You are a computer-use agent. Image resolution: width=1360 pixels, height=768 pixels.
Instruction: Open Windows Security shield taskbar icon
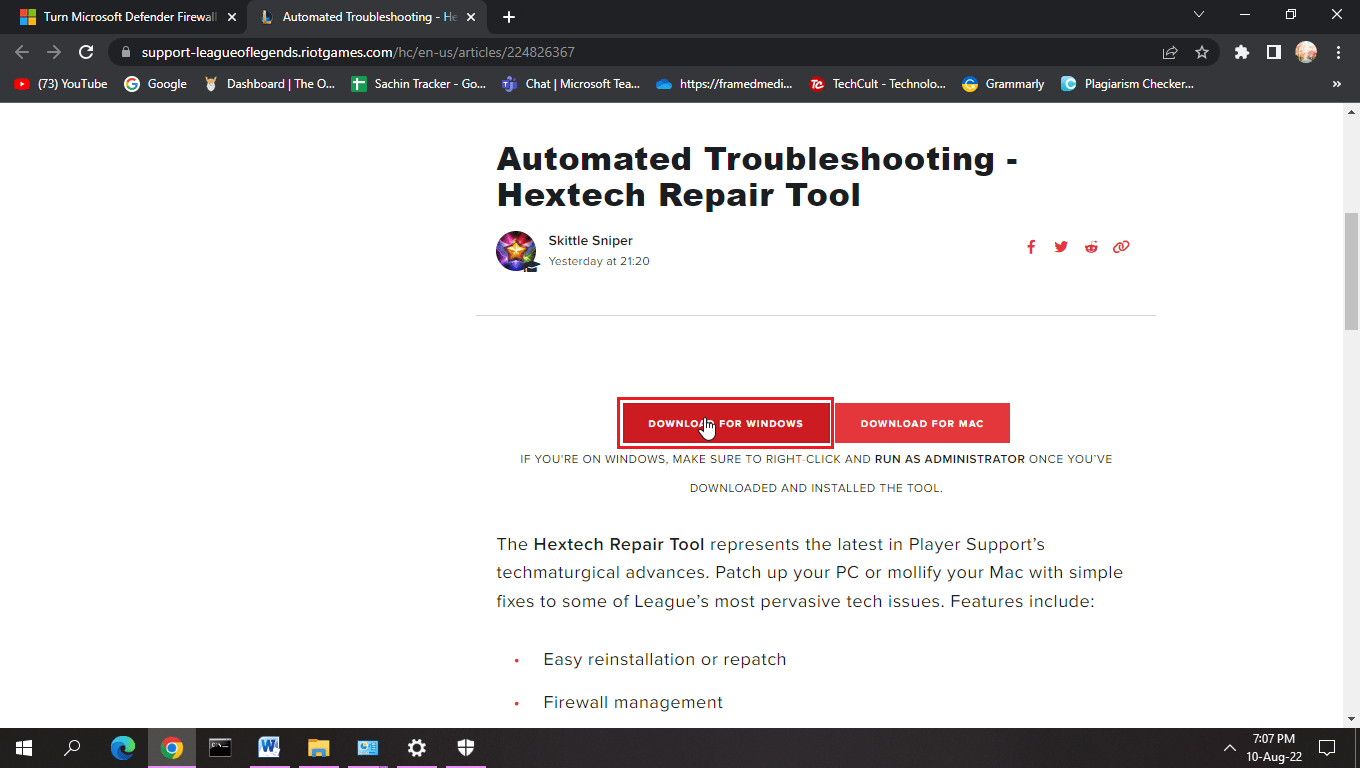point(466,747)
